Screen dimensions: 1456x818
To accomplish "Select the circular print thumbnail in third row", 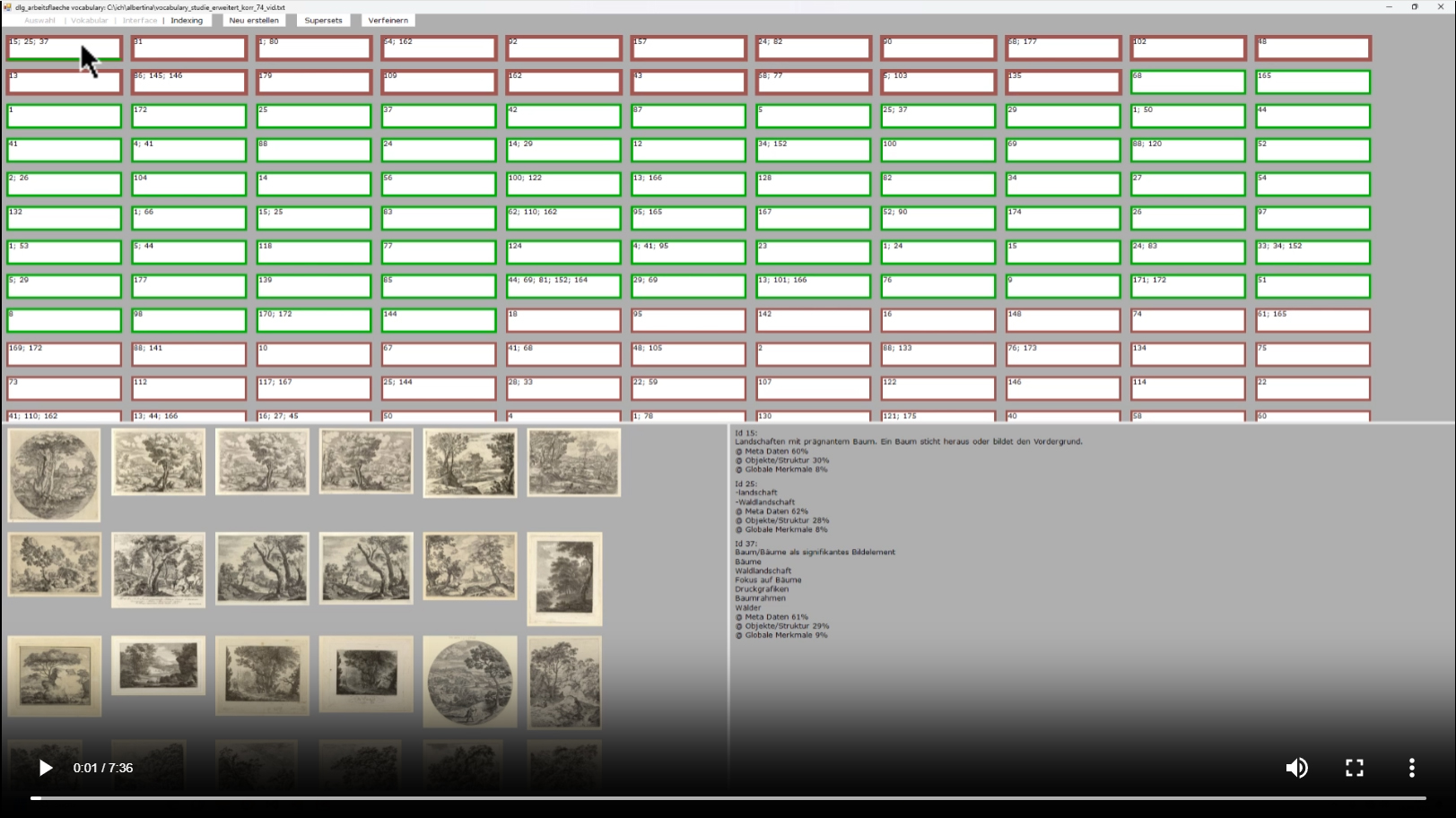I will click(470, 682).
